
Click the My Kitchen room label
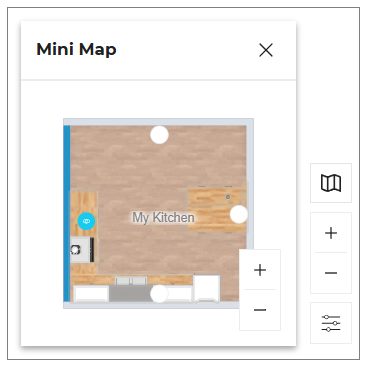click(163, 218)
